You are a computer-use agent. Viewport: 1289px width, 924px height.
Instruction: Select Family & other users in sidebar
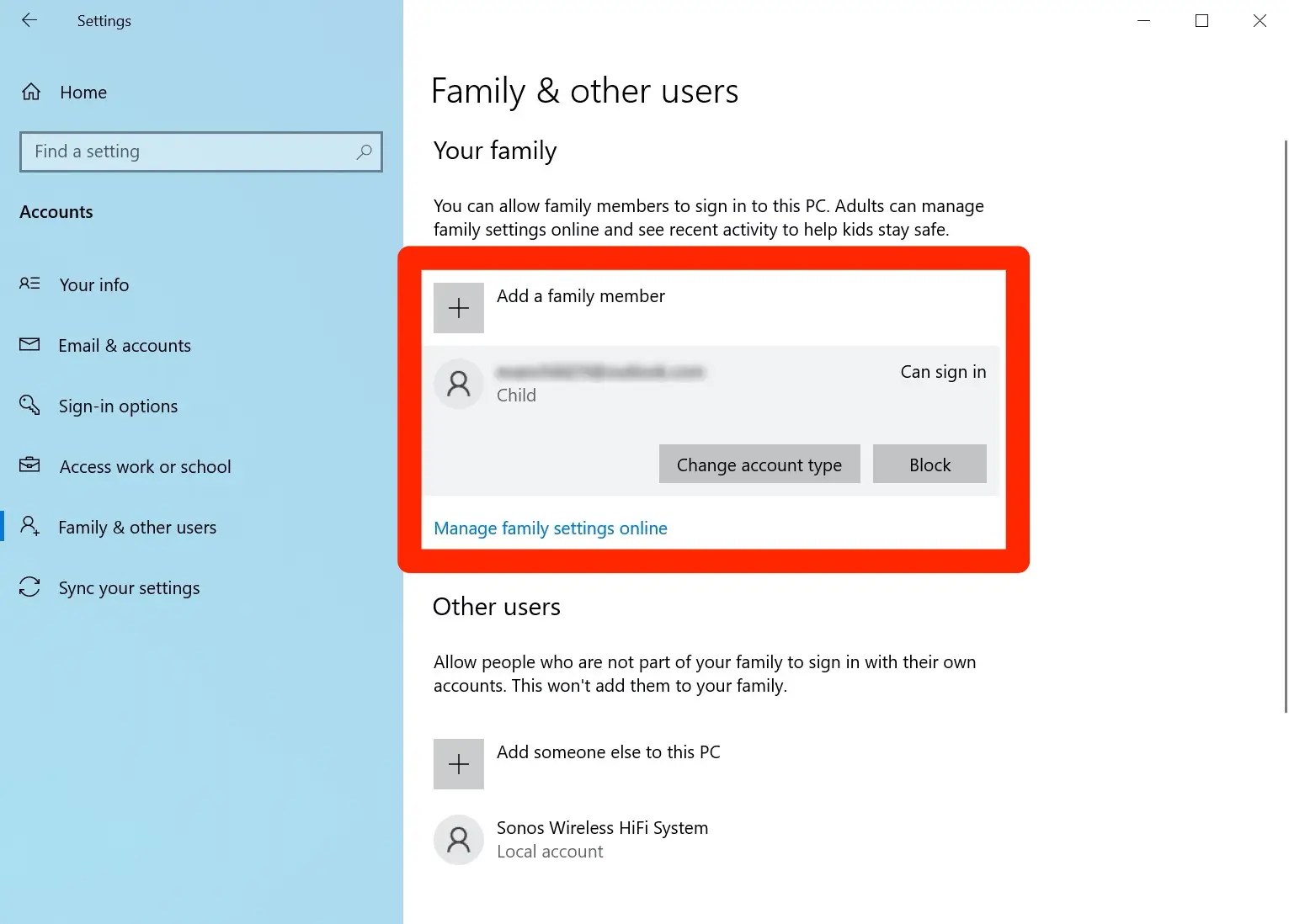coord(137,527)
